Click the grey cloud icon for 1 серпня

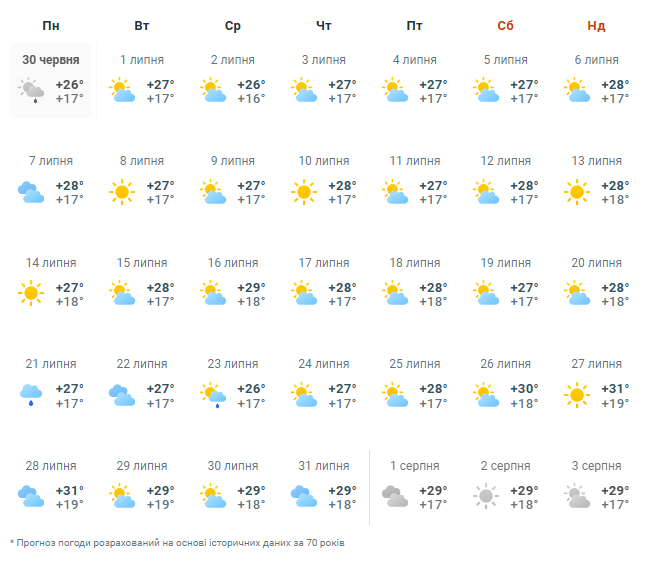coord(395,496)
